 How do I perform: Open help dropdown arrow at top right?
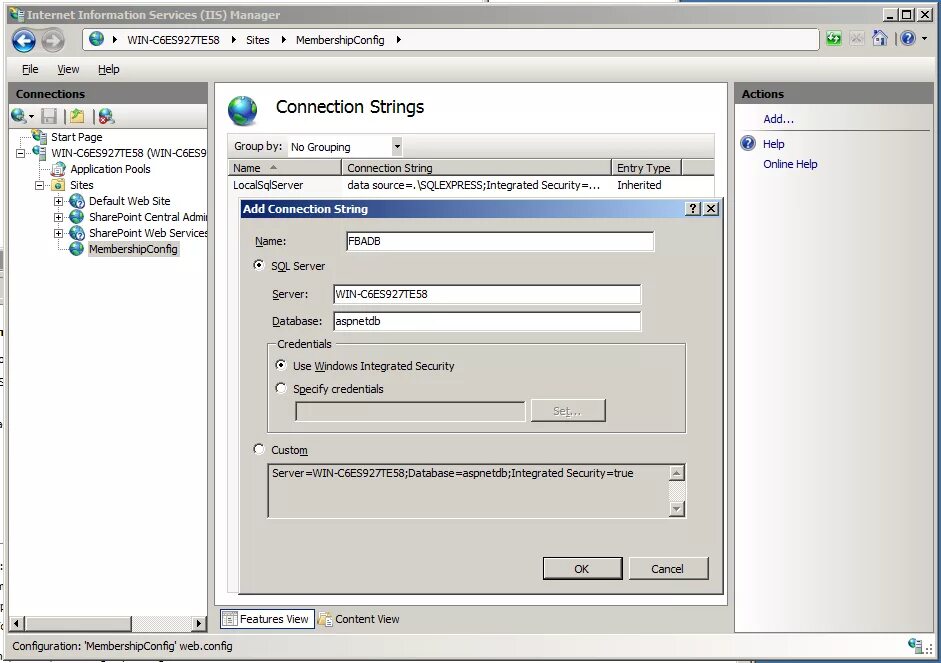[x=925, y=39]
